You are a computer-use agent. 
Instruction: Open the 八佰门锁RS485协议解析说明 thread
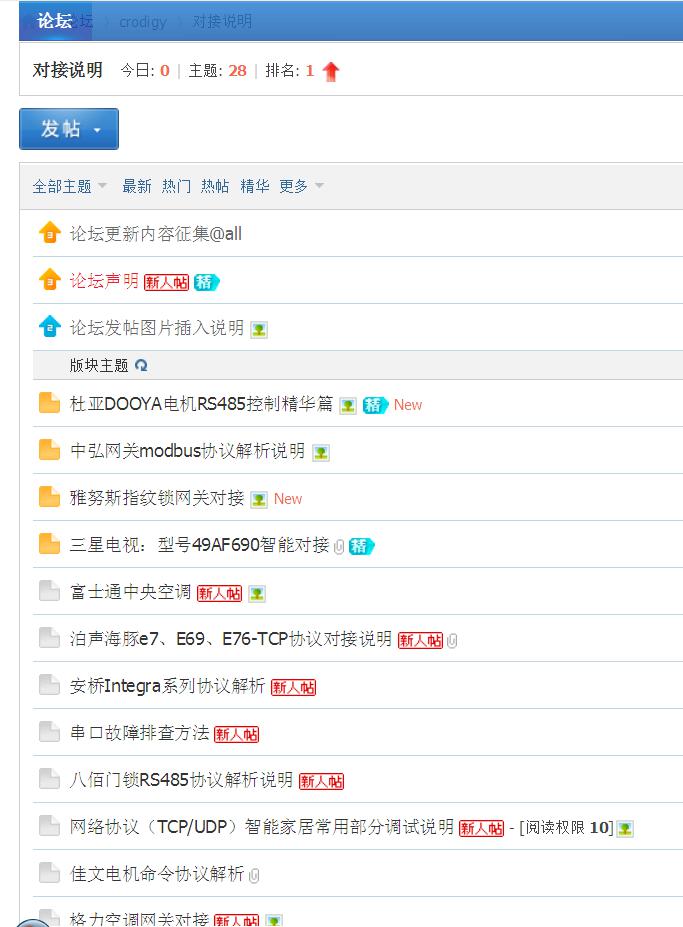(x=182, y=780)
